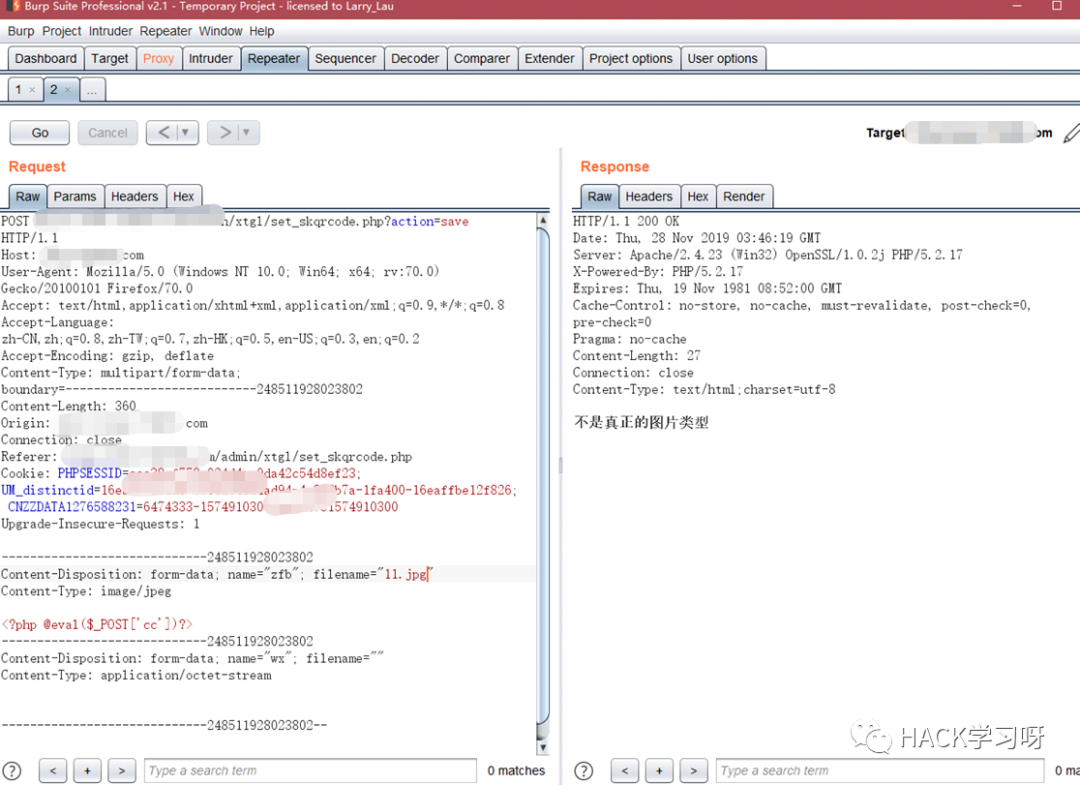The height and width of the screenshot is (785, 1080).
Task: Open the back history dropdown arrow
Action: 186,132
